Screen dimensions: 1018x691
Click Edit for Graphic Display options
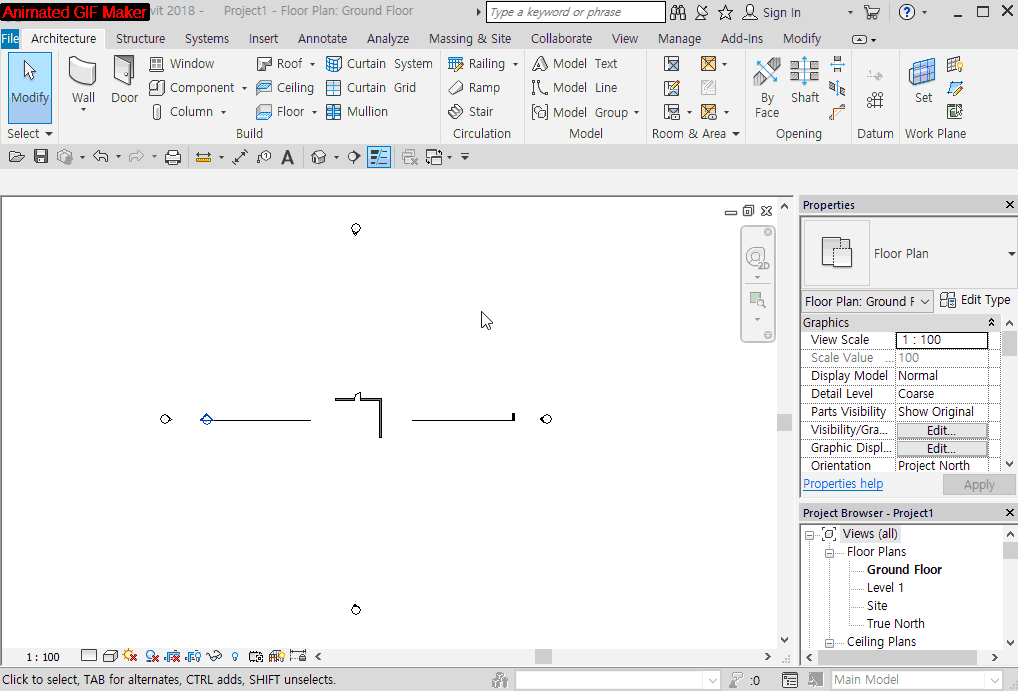[x=941, y=449]
